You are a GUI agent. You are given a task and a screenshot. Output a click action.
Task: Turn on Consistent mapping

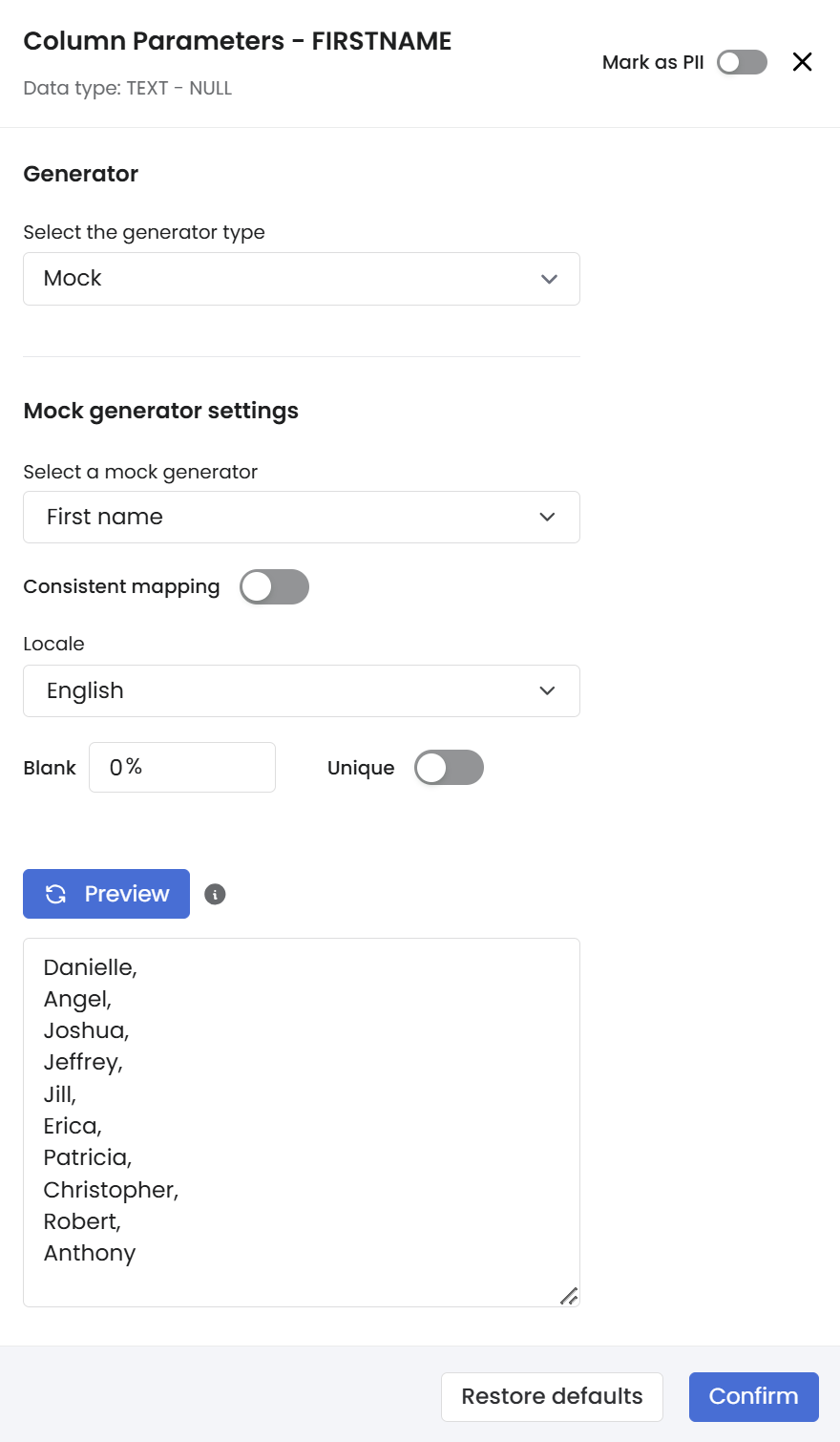(274, 587)
